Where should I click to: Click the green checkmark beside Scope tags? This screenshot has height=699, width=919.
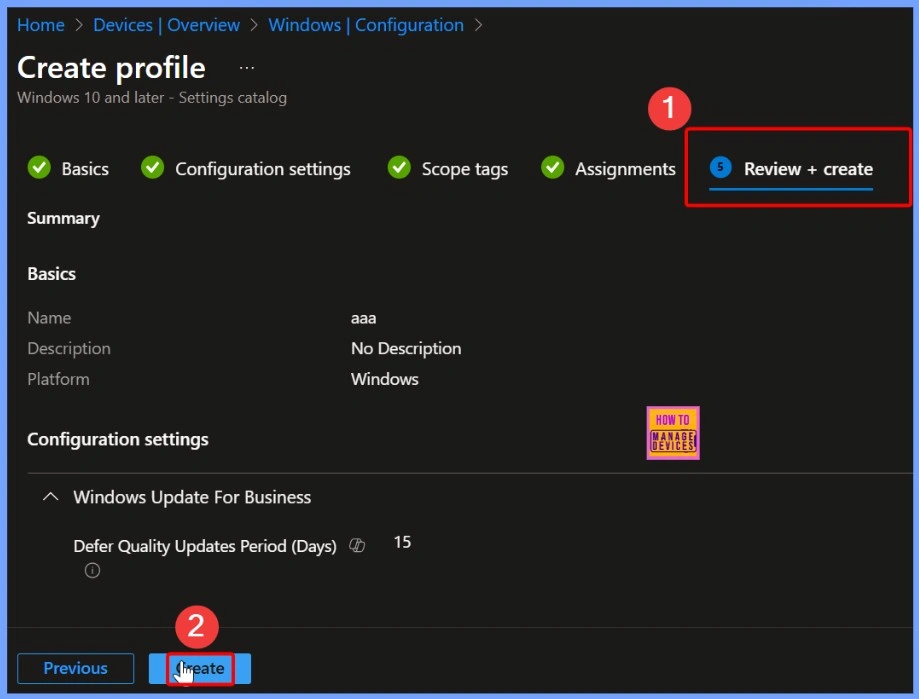[x=399, y=168]
